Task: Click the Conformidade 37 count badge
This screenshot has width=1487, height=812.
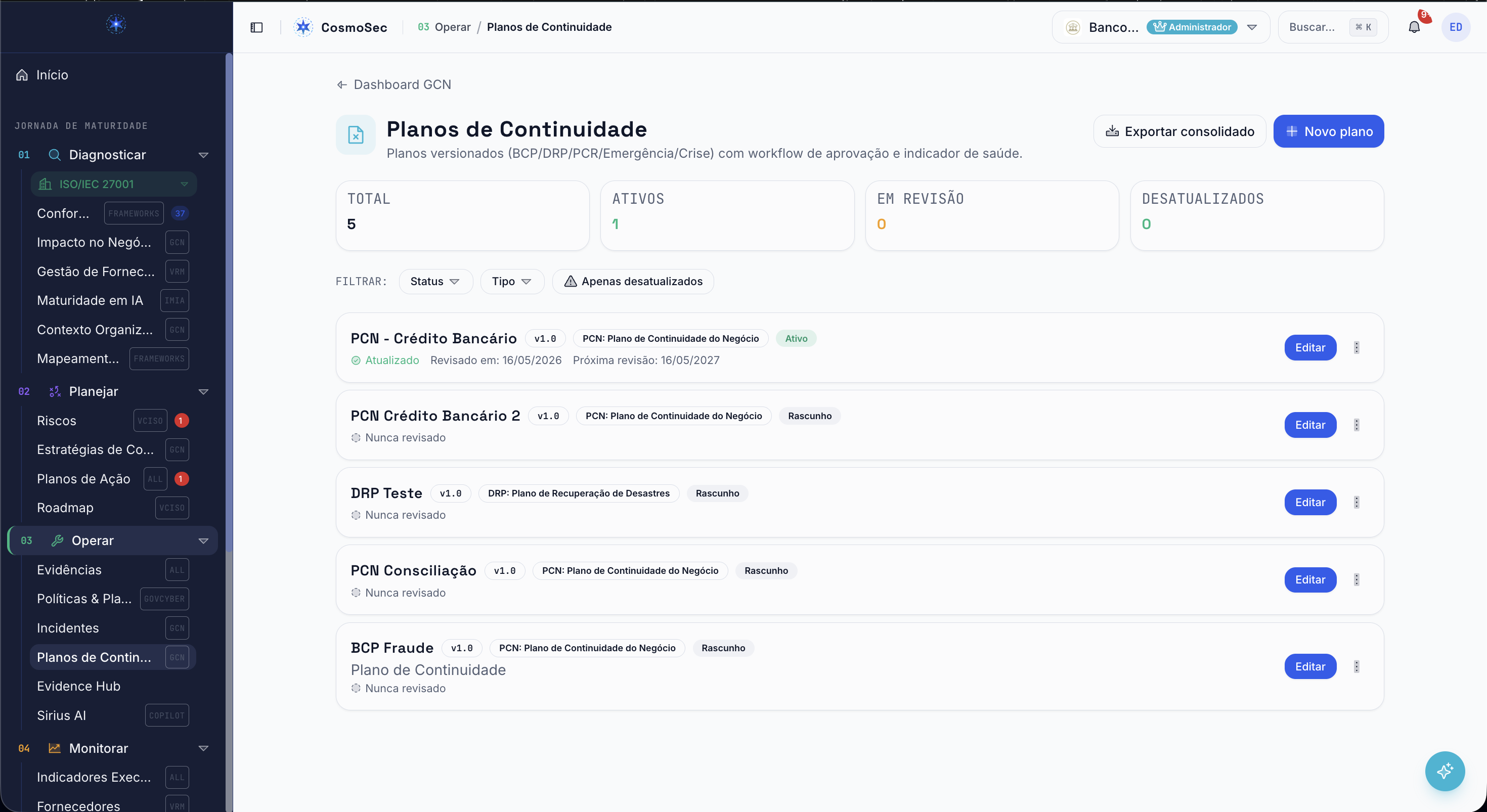Action: click(180, 213)
